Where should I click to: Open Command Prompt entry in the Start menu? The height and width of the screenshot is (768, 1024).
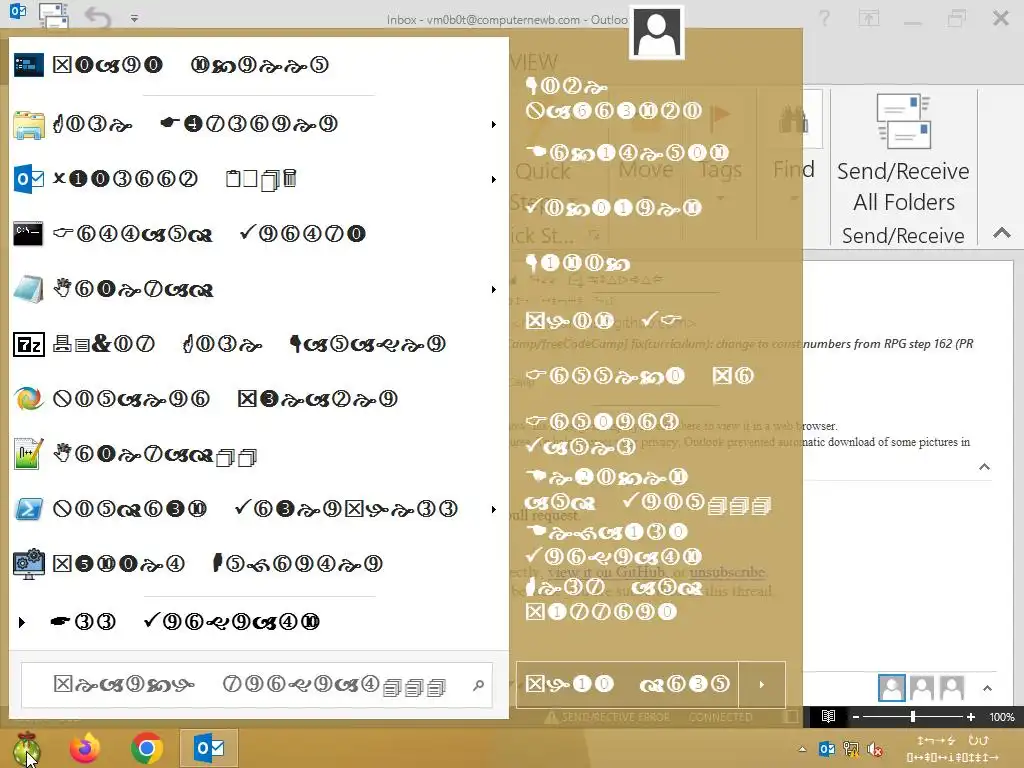pyautogui.click(x=258, y=234)
